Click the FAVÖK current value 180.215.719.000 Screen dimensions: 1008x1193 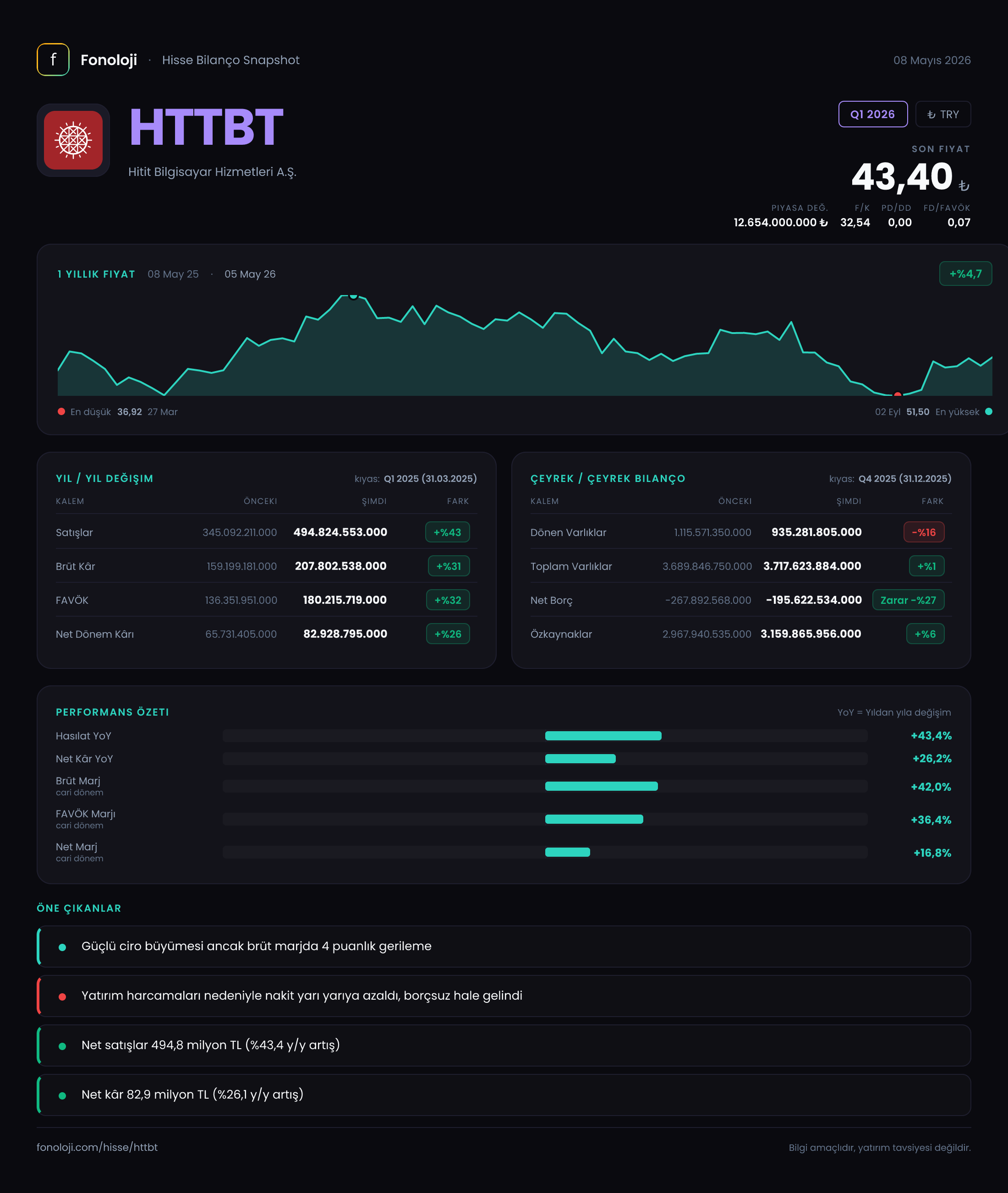[x=345, y=600]
